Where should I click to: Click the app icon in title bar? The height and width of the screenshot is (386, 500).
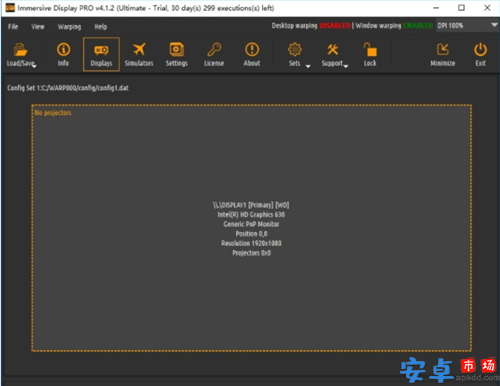(10, 8)
